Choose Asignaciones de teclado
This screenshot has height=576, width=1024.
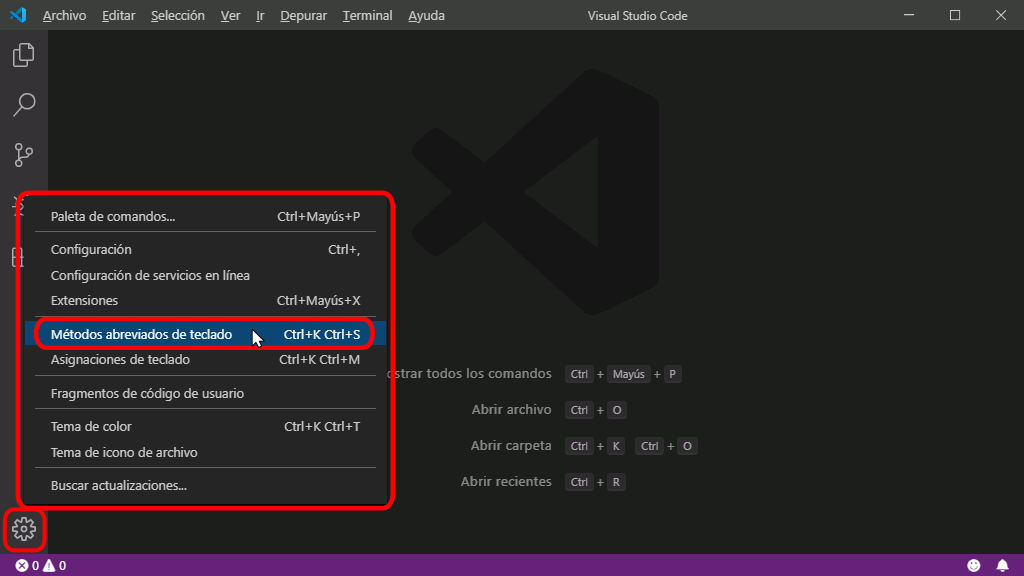pos(205,360)
